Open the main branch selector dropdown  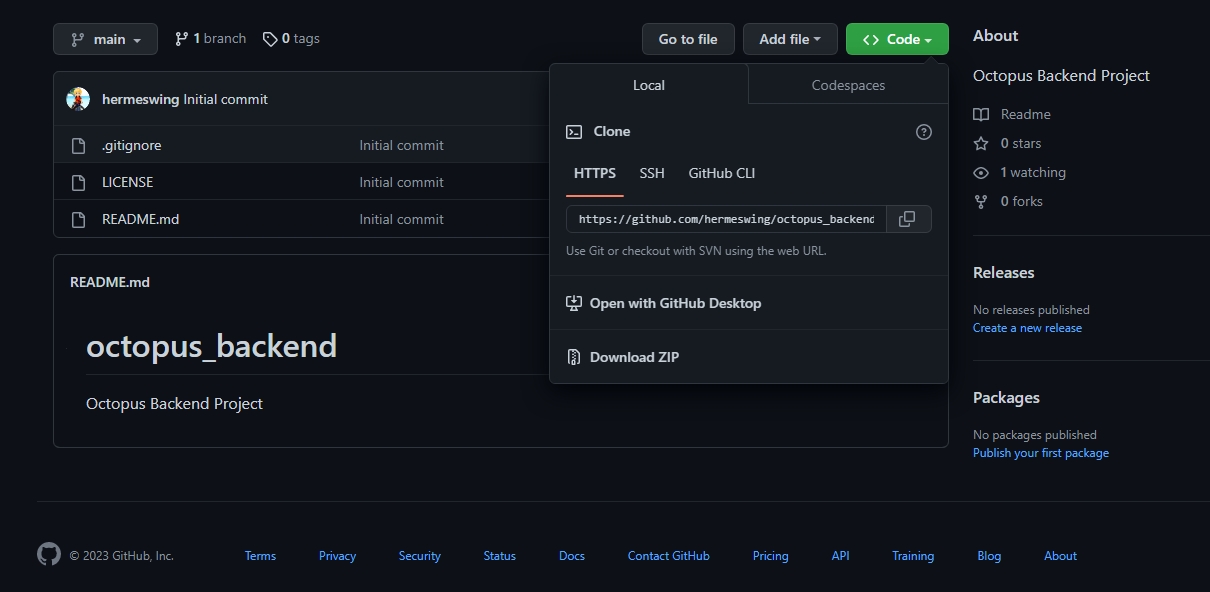click(105, 39)
